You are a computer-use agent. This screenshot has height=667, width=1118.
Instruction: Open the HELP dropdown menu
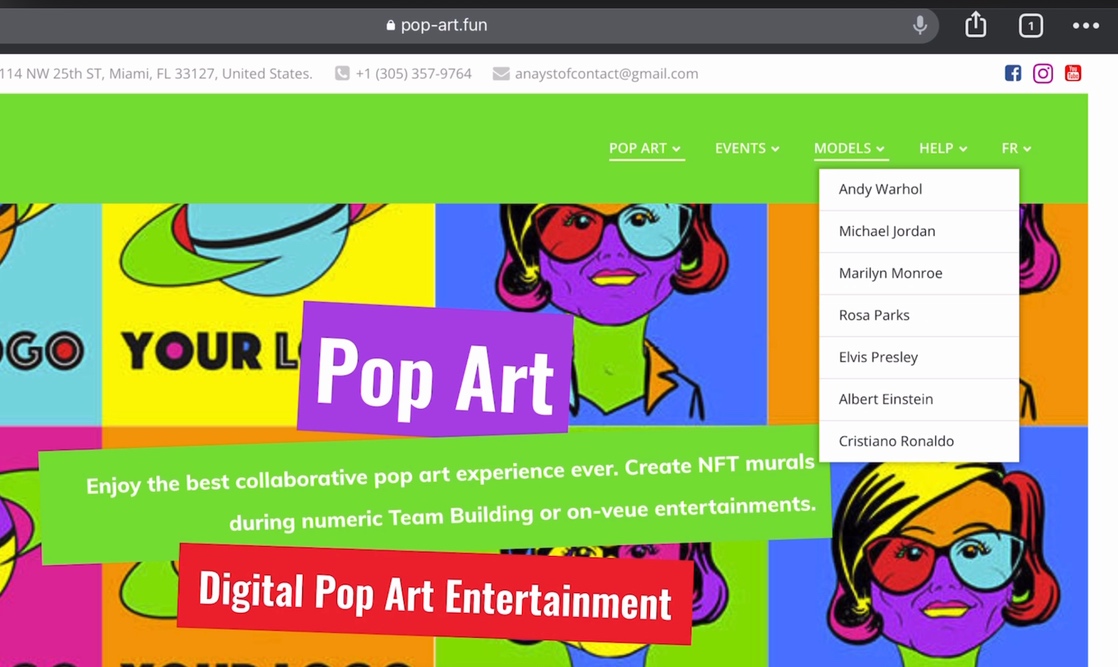tap(942, 148)
